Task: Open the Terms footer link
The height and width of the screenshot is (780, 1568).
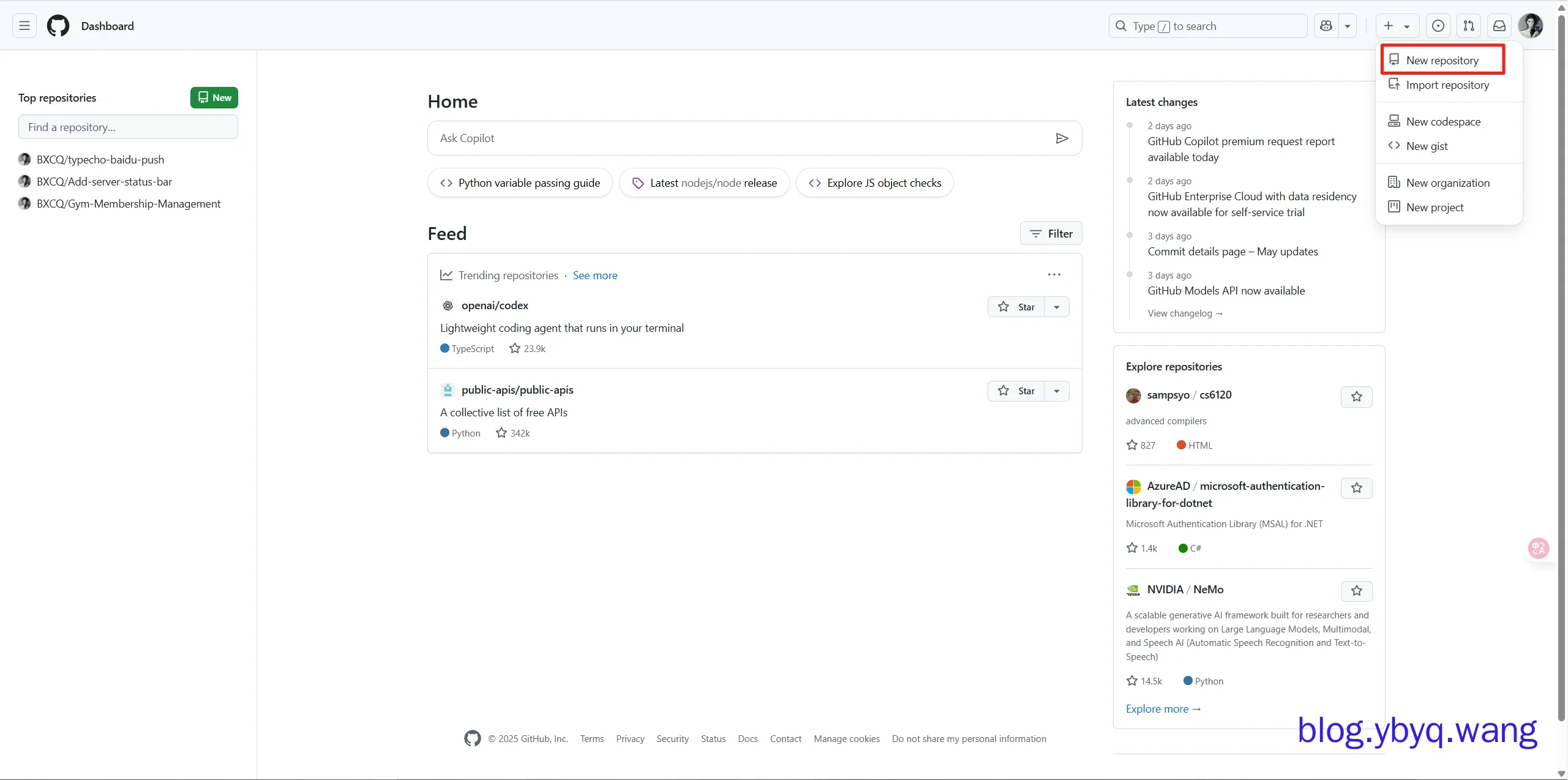Action: (591, 738)
